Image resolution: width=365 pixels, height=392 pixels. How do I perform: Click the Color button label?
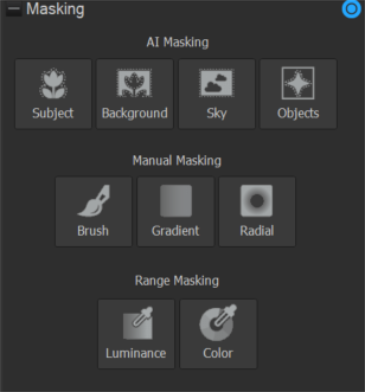tap(218, 353)
